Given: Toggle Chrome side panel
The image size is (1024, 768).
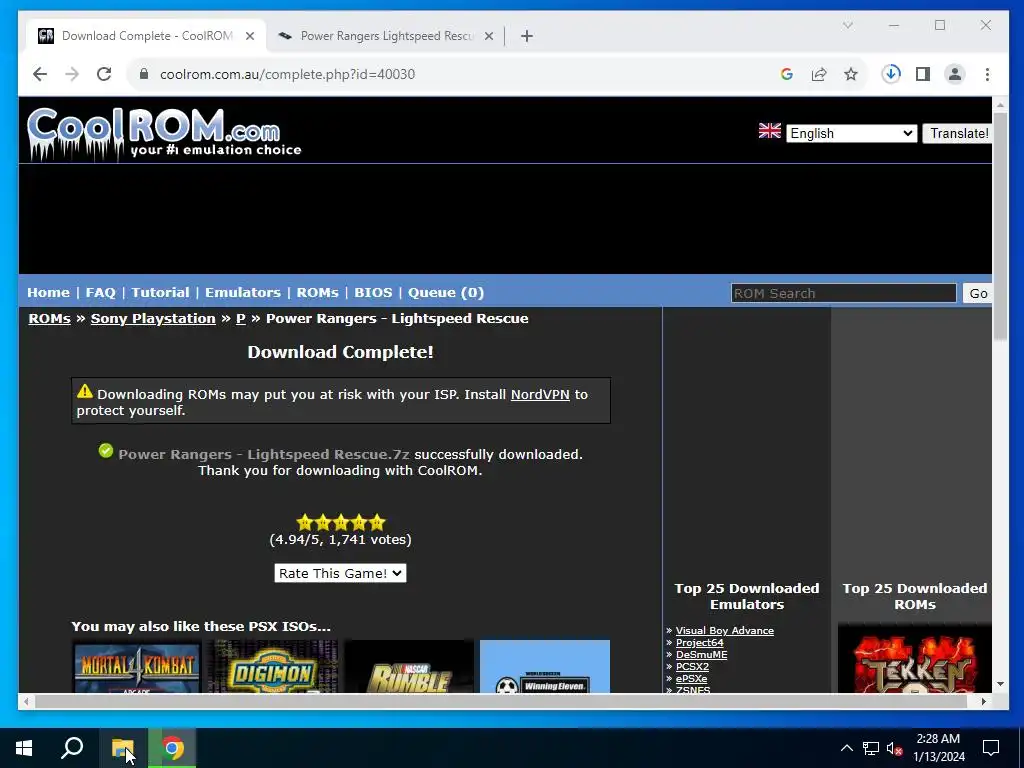Looking at the screenshot, I should click(923, 74).
